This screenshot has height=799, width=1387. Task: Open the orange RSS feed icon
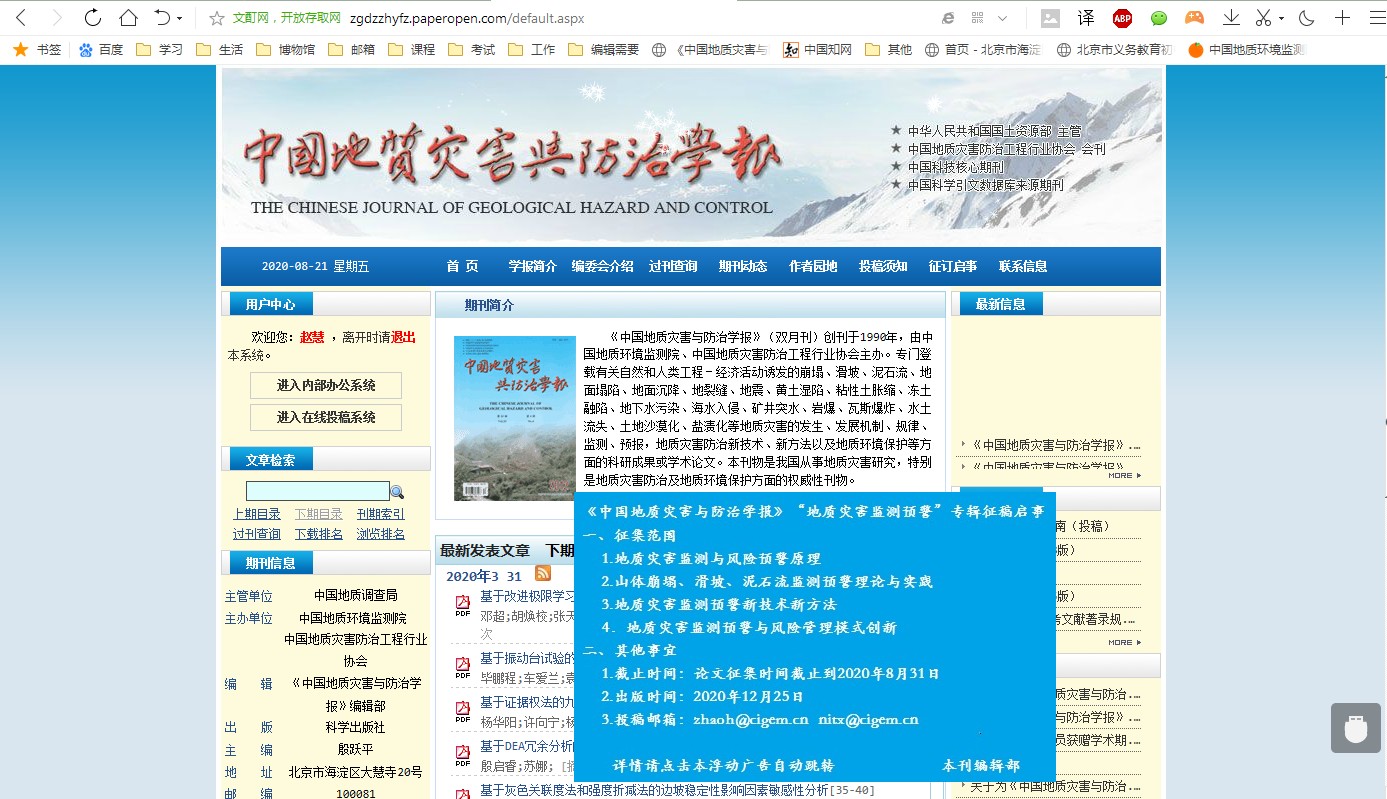pyautogui.click(x=543, y=573)
